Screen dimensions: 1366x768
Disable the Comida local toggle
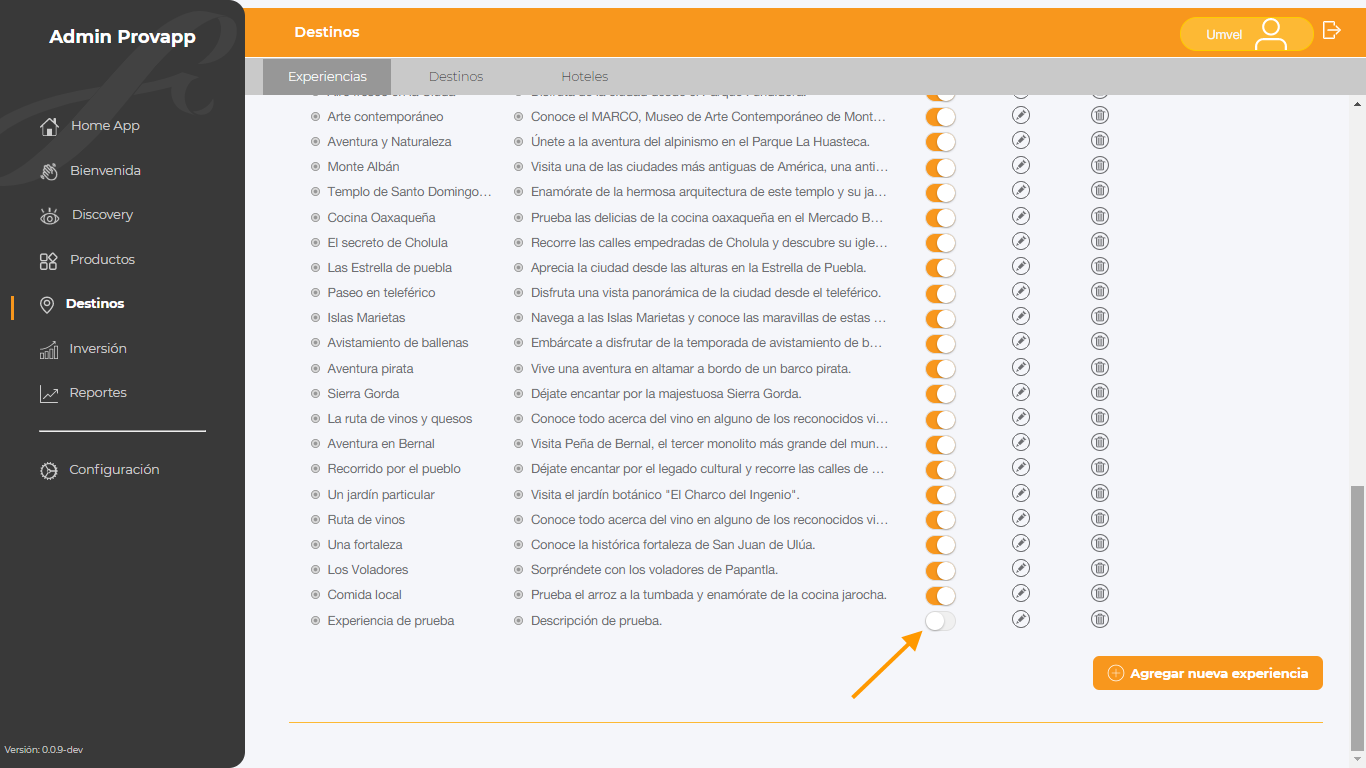click(940, 596)
